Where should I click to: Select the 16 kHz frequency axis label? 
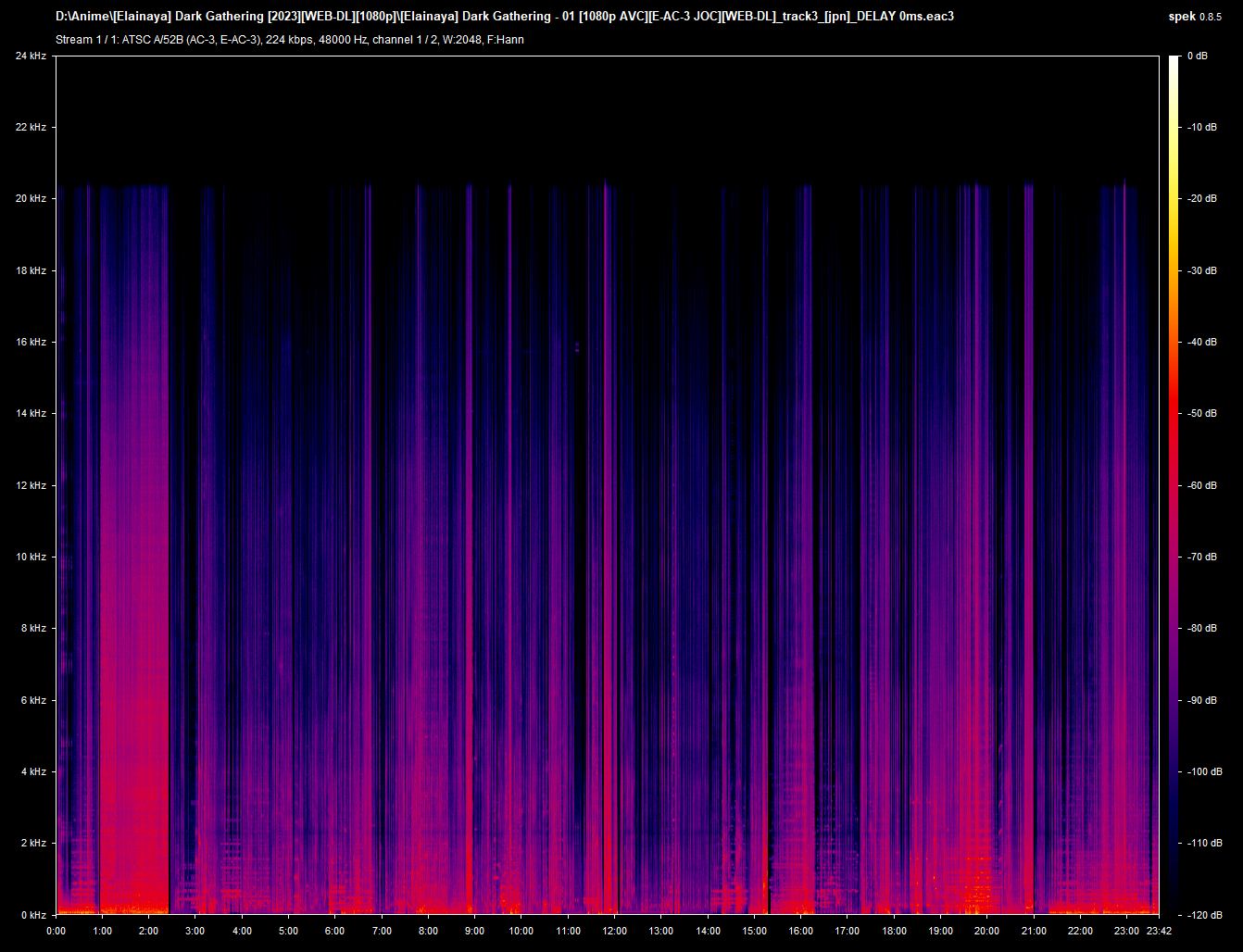click(31, 343)
